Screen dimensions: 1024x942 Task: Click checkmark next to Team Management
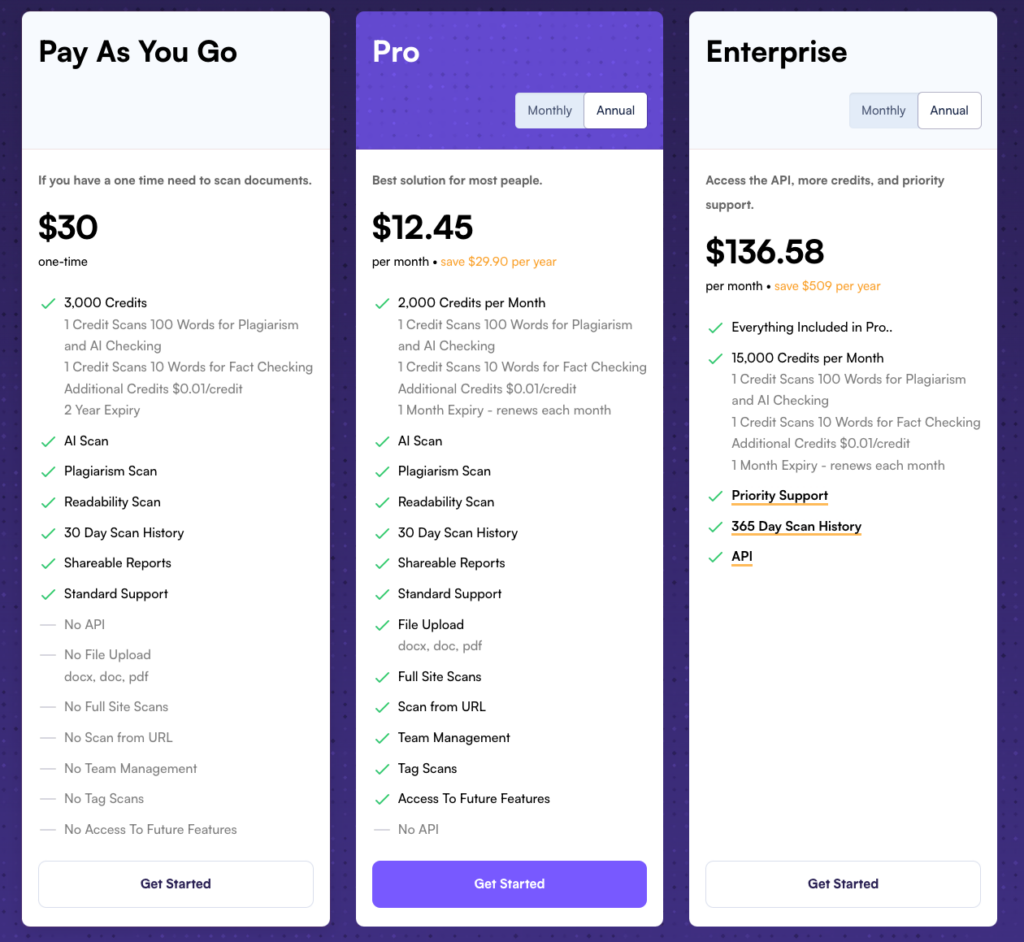click(382, 738)
